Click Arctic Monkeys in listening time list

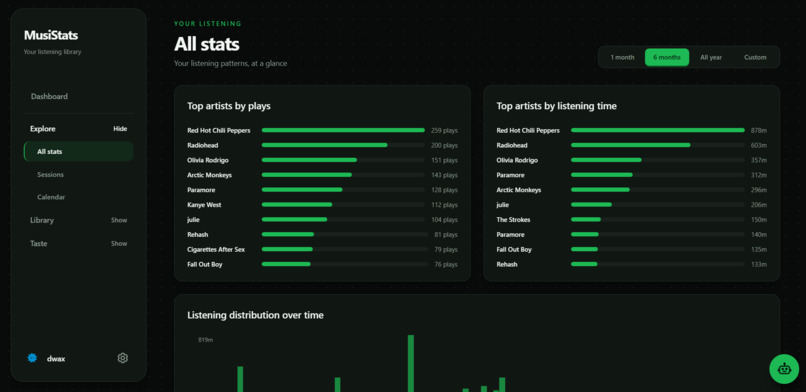coord(519,190)
